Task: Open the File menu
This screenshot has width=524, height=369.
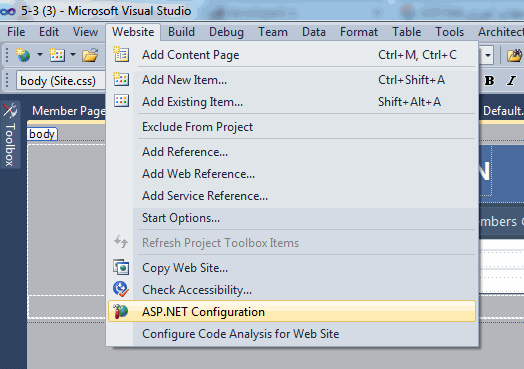Action: (16, 32)
